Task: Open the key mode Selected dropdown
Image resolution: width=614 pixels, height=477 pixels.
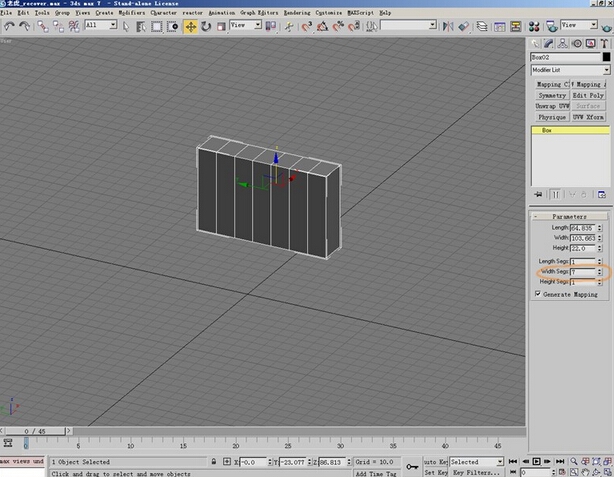Action: (476, 462)
